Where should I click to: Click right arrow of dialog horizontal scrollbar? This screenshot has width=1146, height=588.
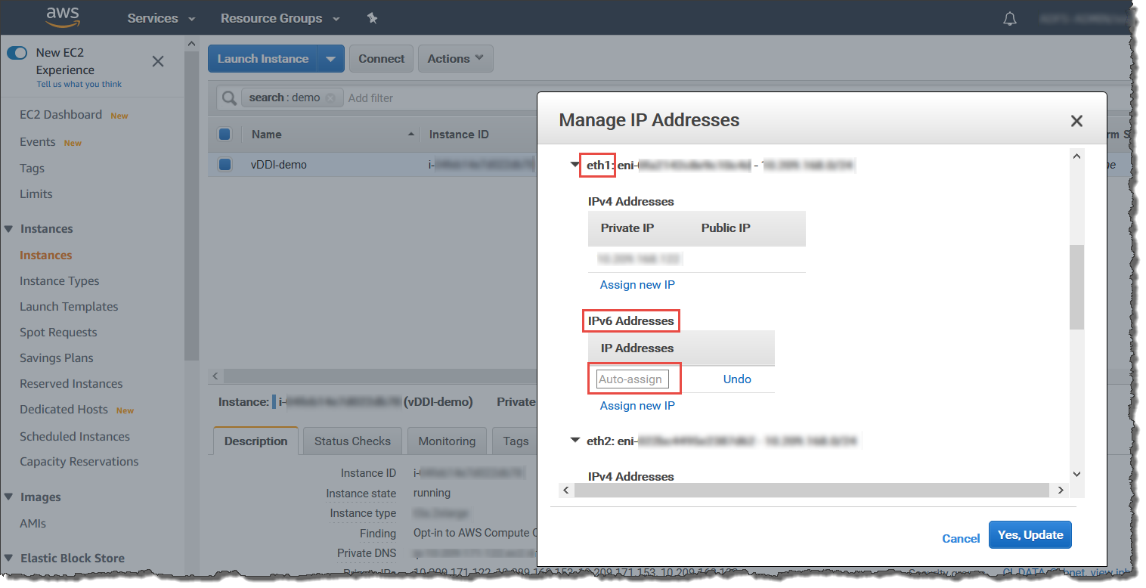(1060, 490)
